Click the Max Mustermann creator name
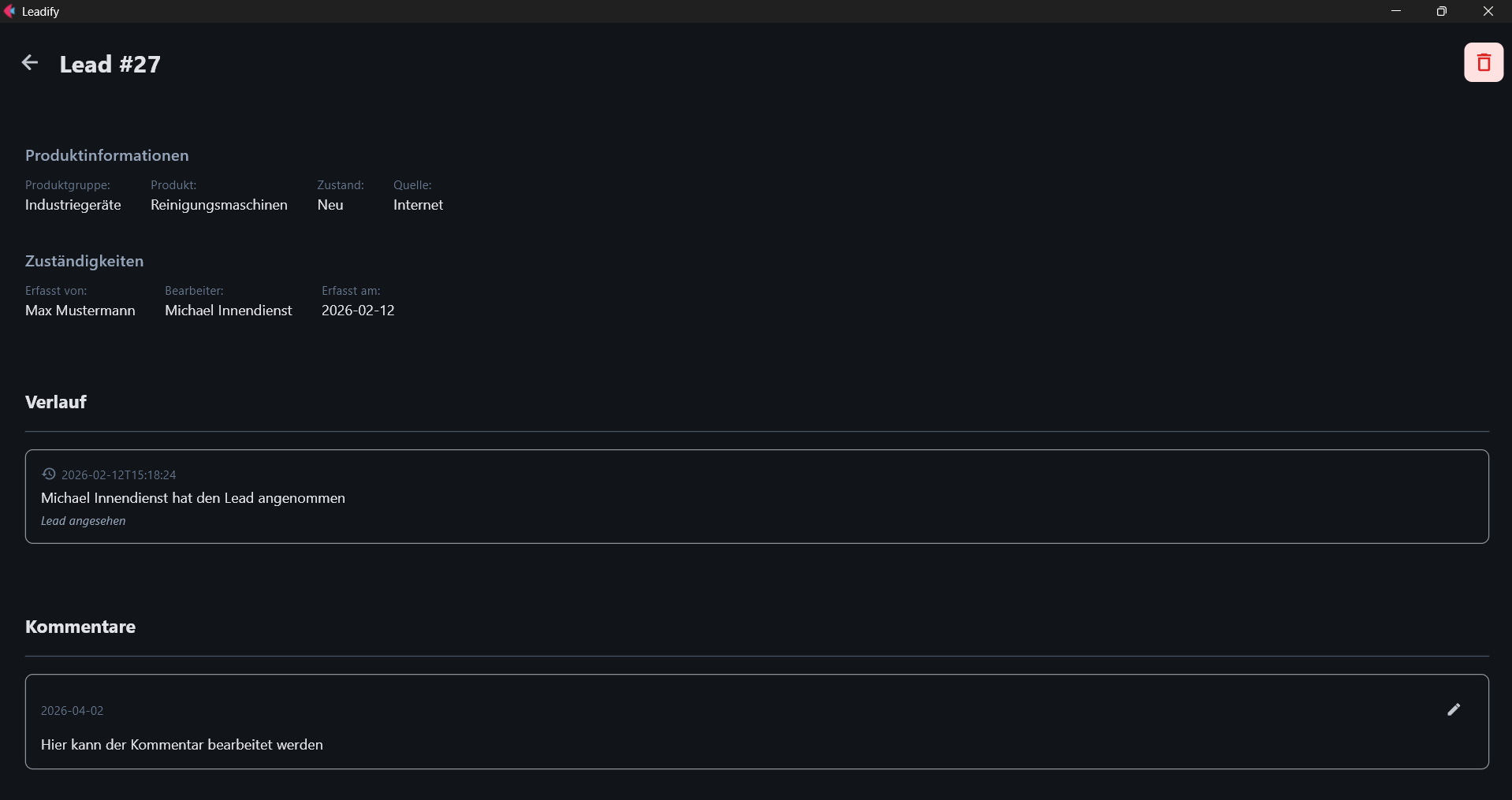Viewport: 1512px width, 800px height. (x=80, y=311)
